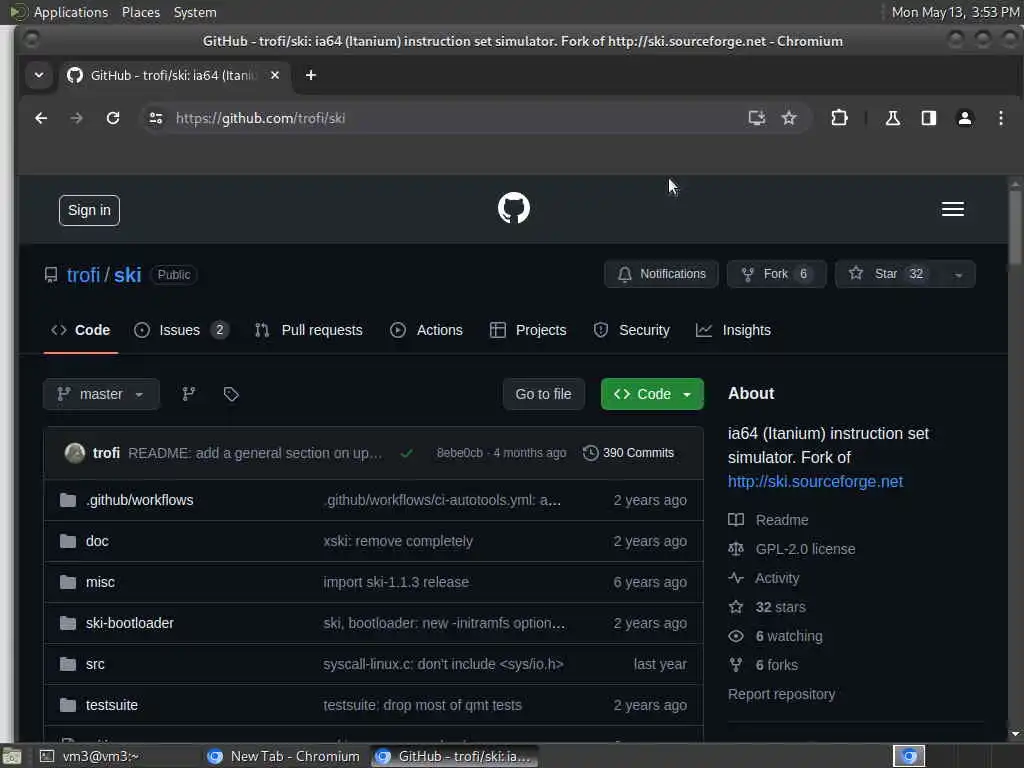
Task: Click the ski-bootloader folder icon
Action: [68, 623]
